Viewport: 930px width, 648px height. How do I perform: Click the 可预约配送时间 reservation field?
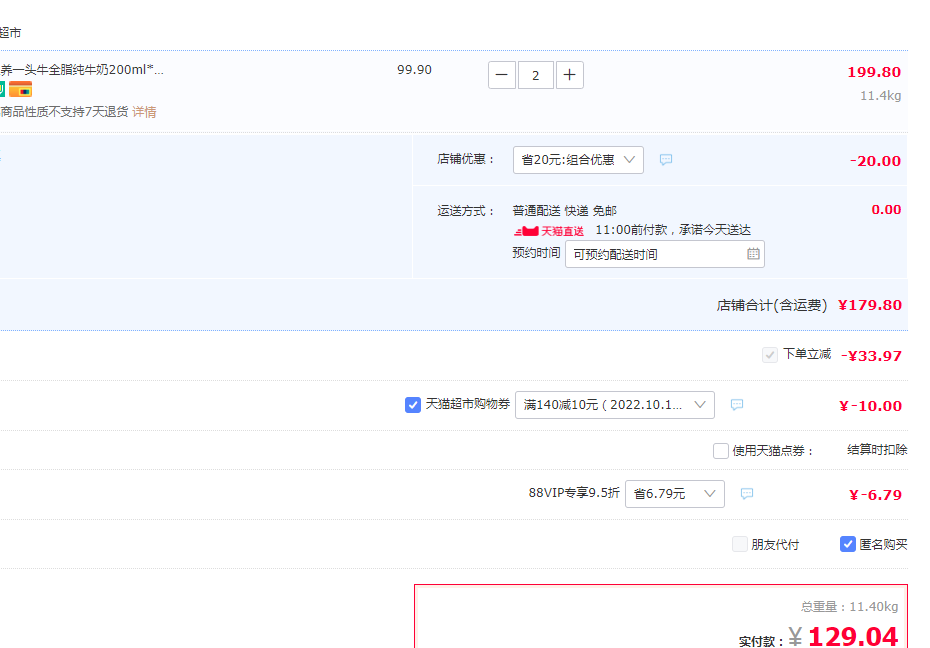tap(665, 254)
